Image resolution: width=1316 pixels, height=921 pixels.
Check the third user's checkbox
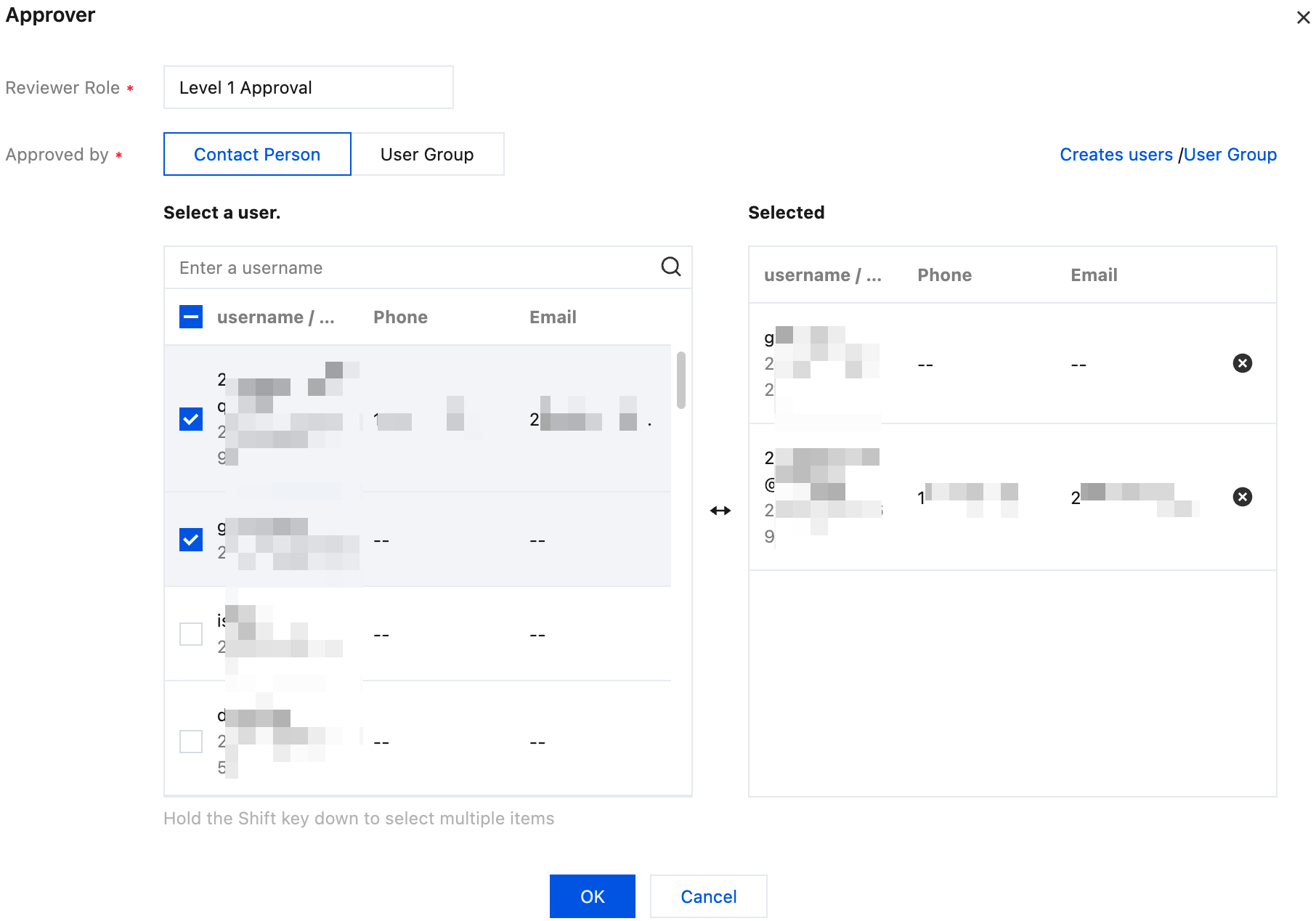click(x=191, y=634)
